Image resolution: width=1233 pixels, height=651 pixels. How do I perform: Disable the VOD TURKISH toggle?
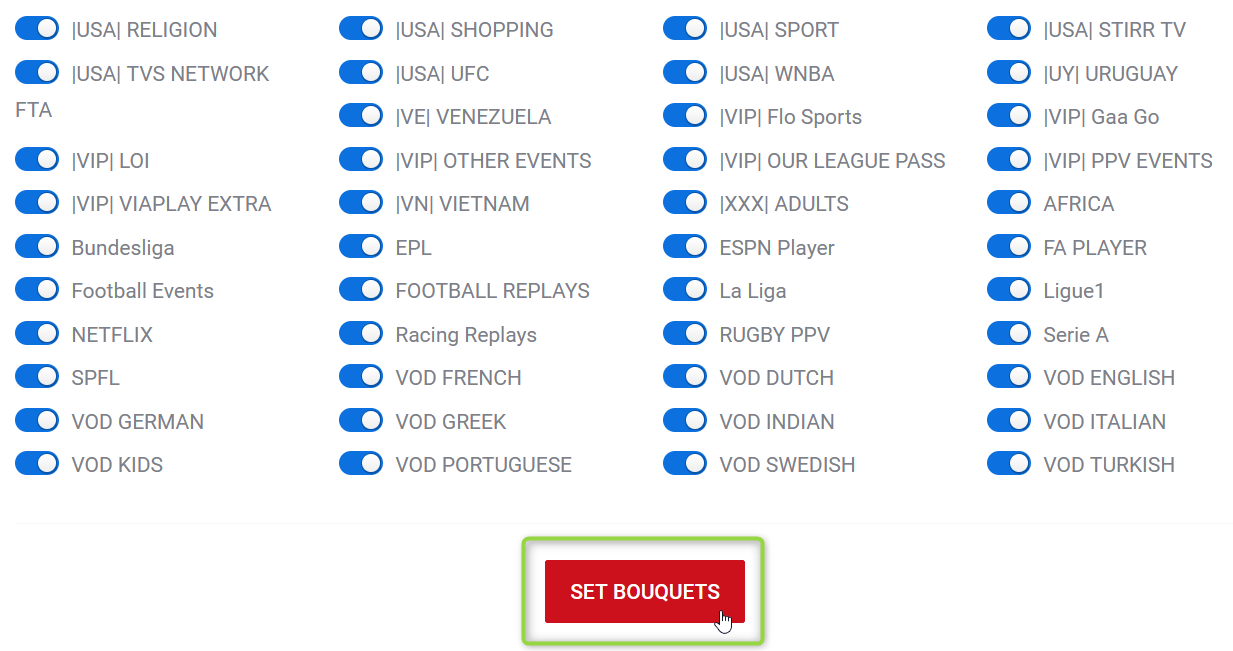pyautogui.click(x=1009, y=464)
